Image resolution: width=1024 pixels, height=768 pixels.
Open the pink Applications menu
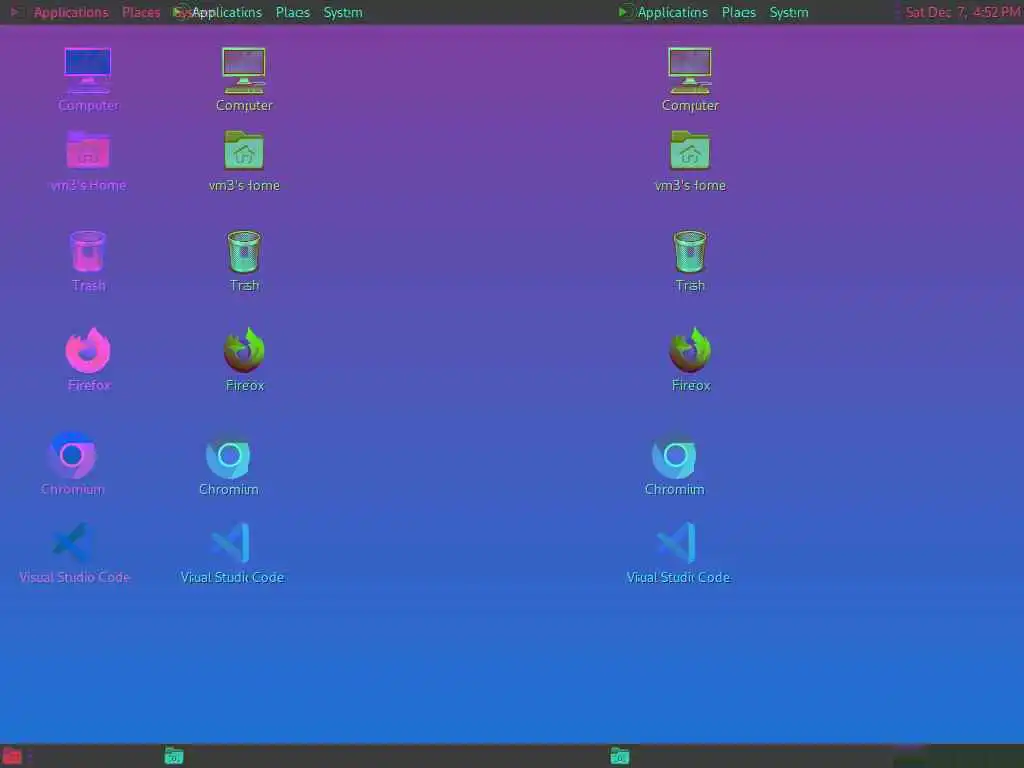pos(71,12)
